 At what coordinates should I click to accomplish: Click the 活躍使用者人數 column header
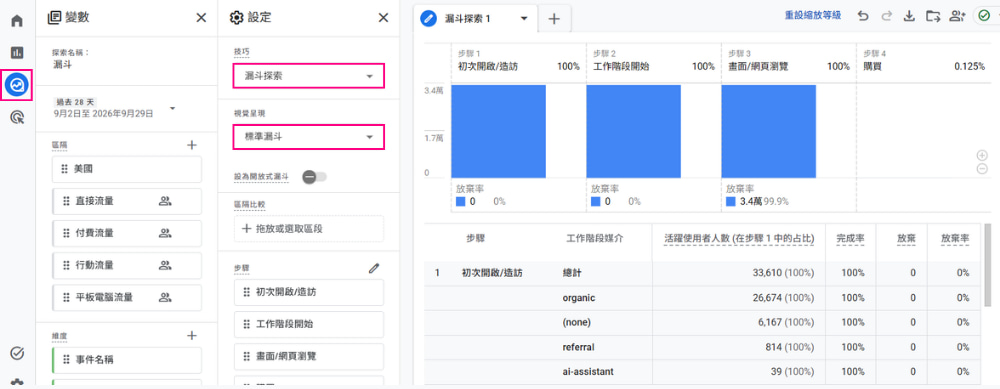(739, 238)
